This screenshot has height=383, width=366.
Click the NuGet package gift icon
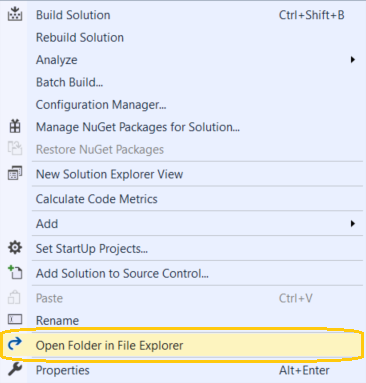pos(15,127)
